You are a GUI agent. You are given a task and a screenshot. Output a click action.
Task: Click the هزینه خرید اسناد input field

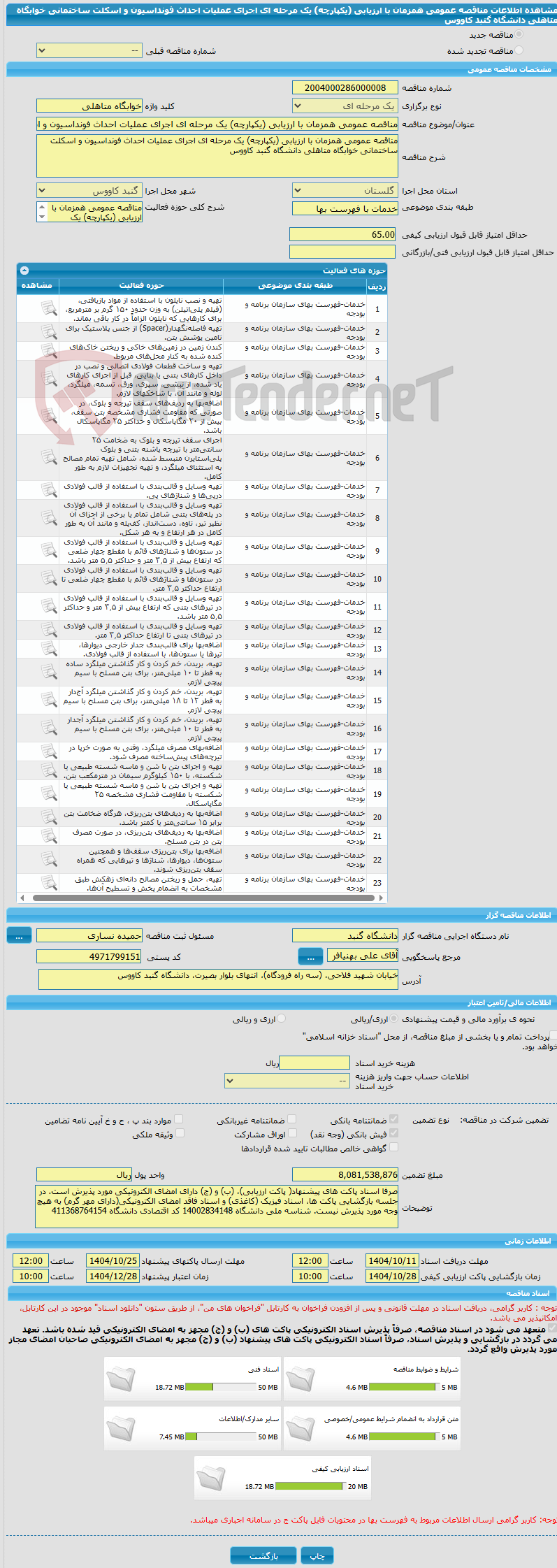pyautogui.click(x=314, y=1063)
